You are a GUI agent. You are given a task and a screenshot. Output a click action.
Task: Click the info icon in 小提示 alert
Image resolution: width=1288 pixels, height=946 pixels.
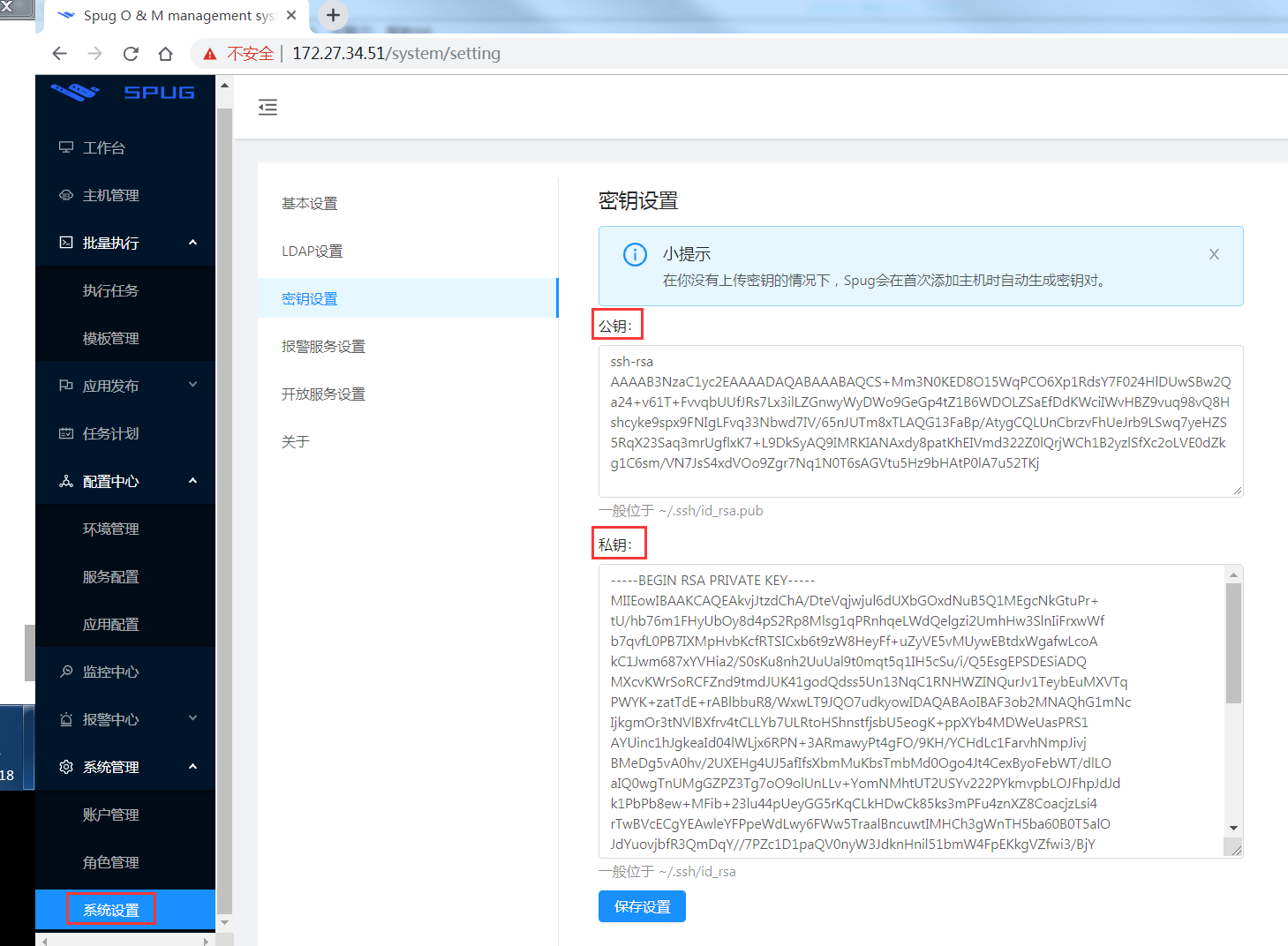(635, 254)
